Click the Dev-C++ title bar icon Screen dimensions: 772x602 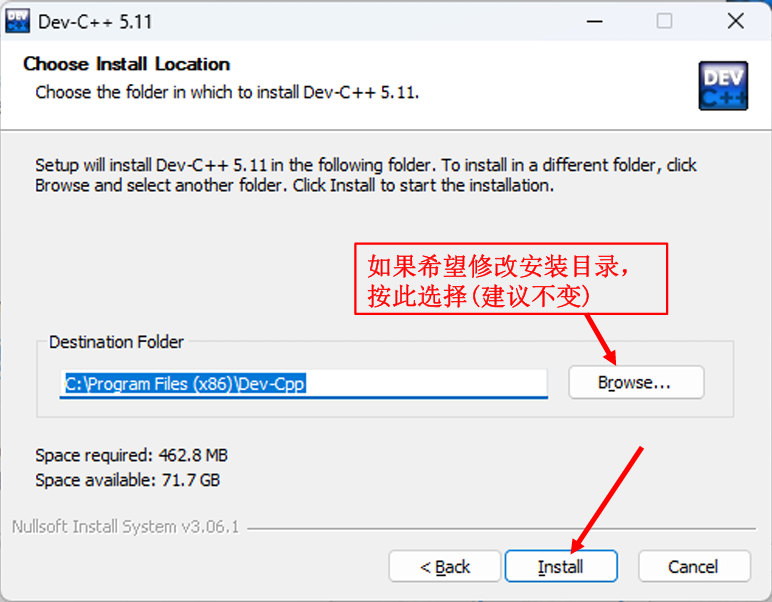[x=18, y=21]
